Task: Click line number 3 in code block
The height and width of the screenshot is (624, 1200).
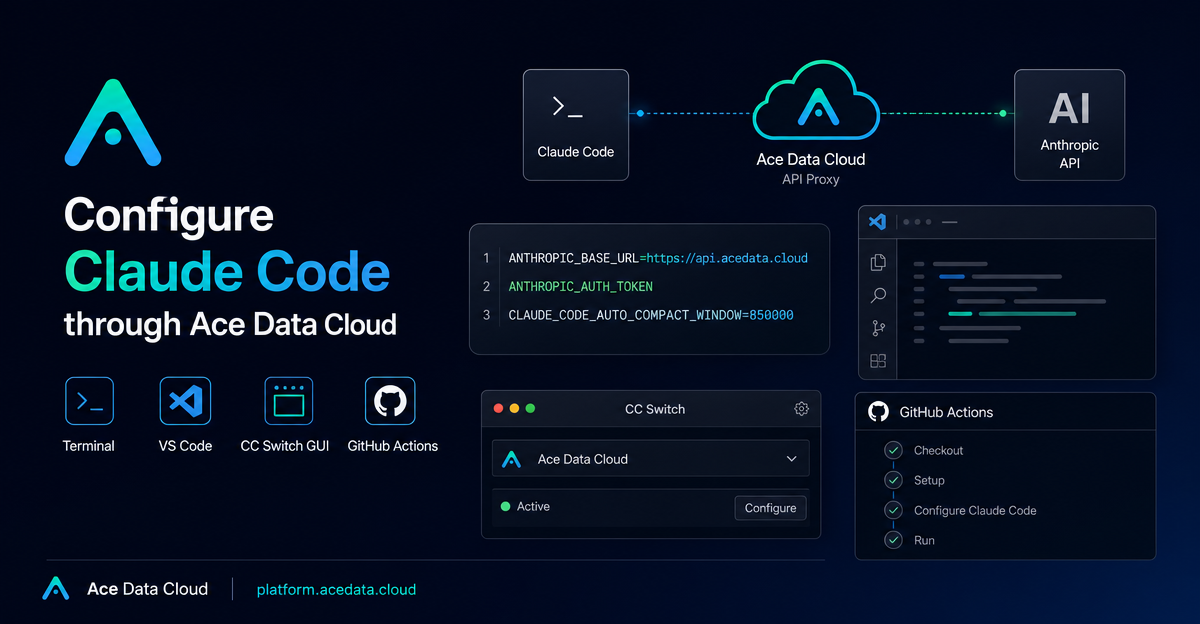Action: (487, 315)
